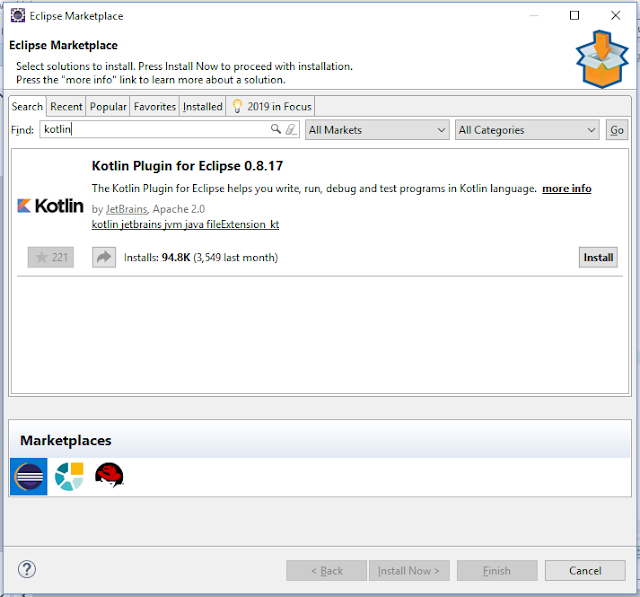Open the JetBrains author link

pyautogui.click(x=126, y=209)
